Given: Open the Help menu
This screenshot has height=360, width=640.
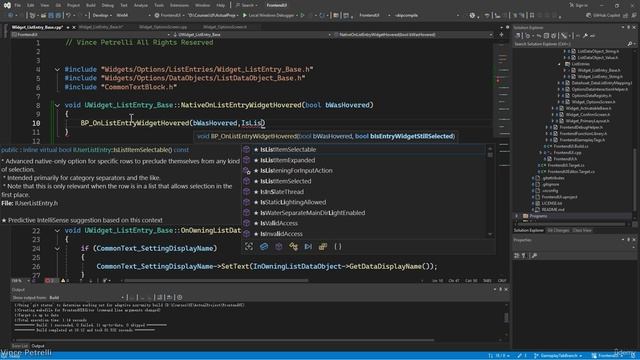Looking at the screenshot, I should 220,5.
